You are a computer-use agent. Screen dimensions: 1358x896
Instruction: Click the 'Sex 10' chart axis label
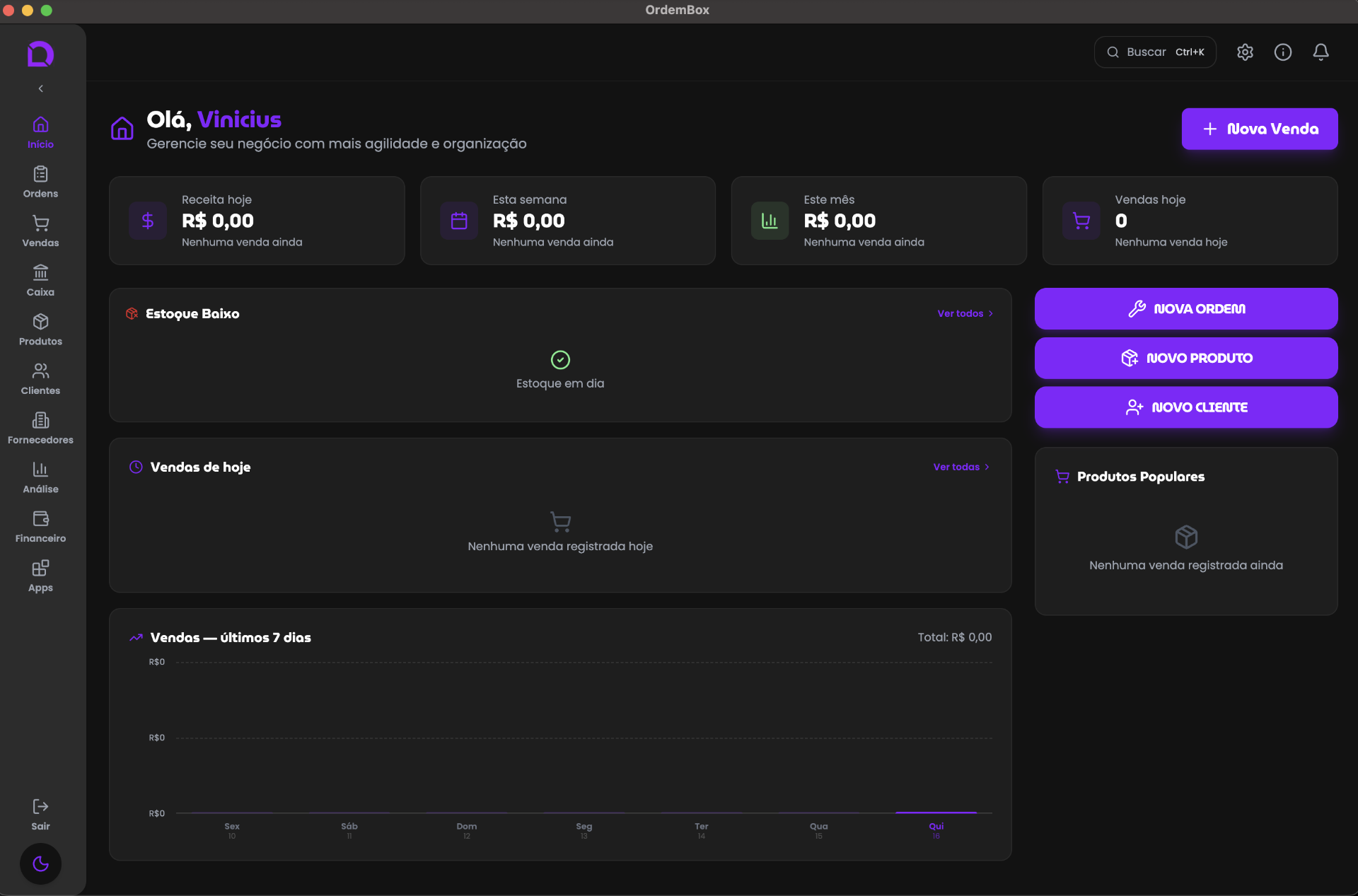[232, 831]
